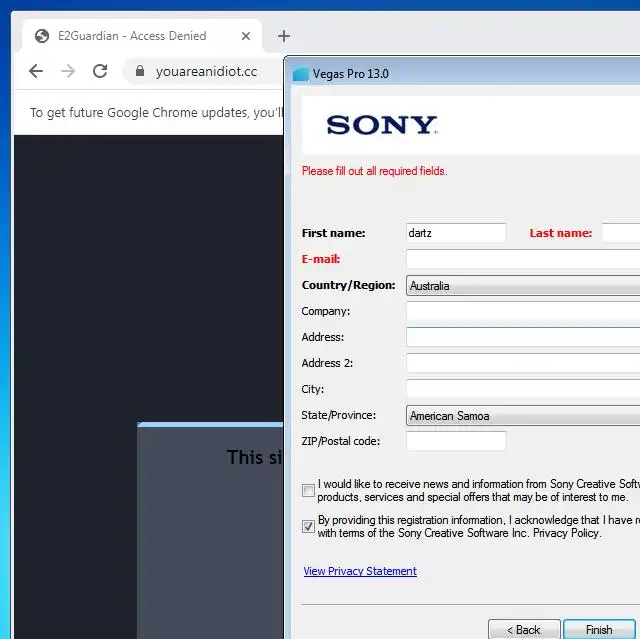This screenshot has height=639, width=640.
Task: Click the Address 2 input field
Action: (x=523, y=363)
